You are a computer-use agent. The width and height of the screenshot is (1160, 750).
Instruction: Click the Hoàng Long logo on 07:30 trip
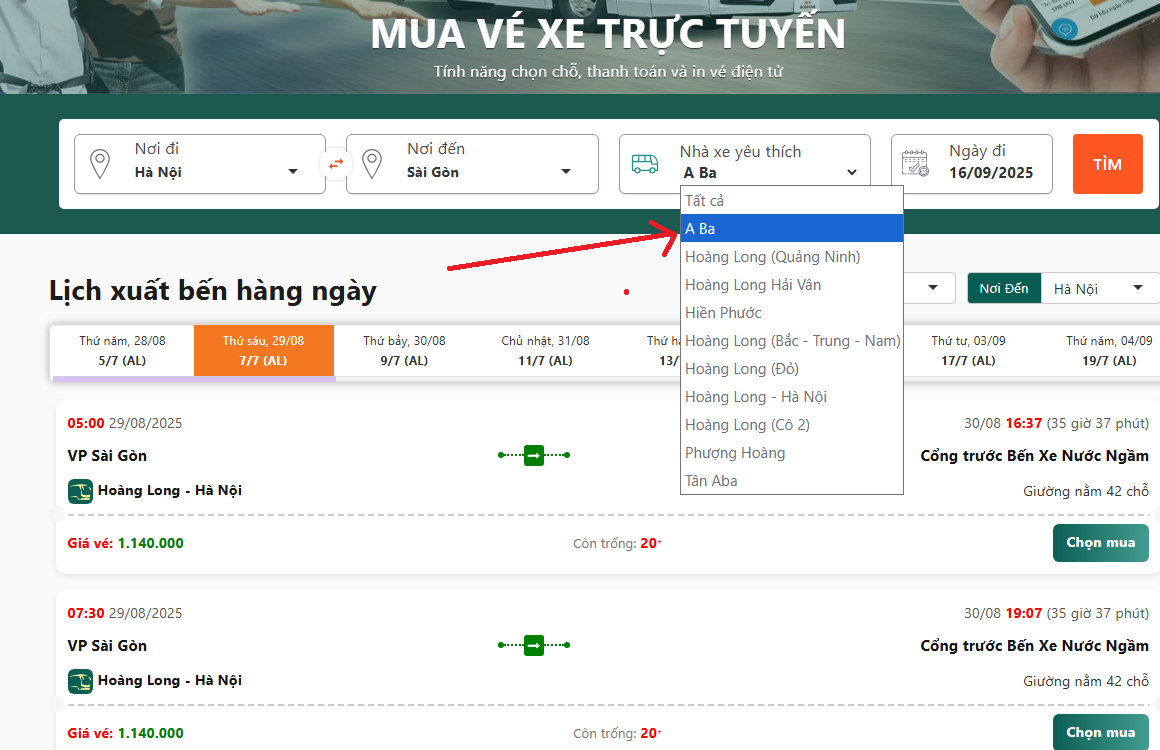point(80,681)
